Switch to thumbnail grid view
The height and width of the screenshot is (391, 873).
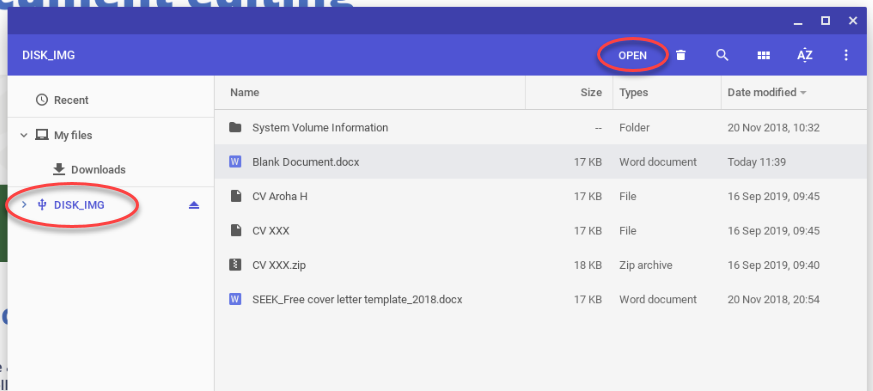click(x=763, y=55)
